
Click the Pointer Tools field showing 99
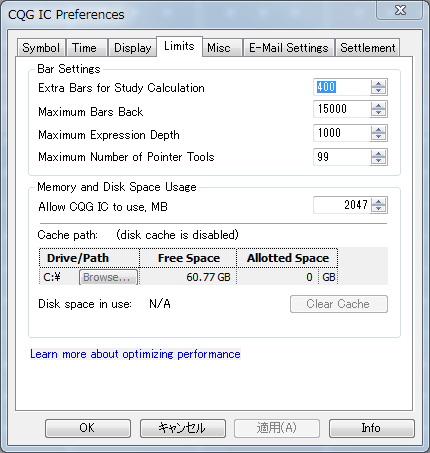click(x=342, y=157)
